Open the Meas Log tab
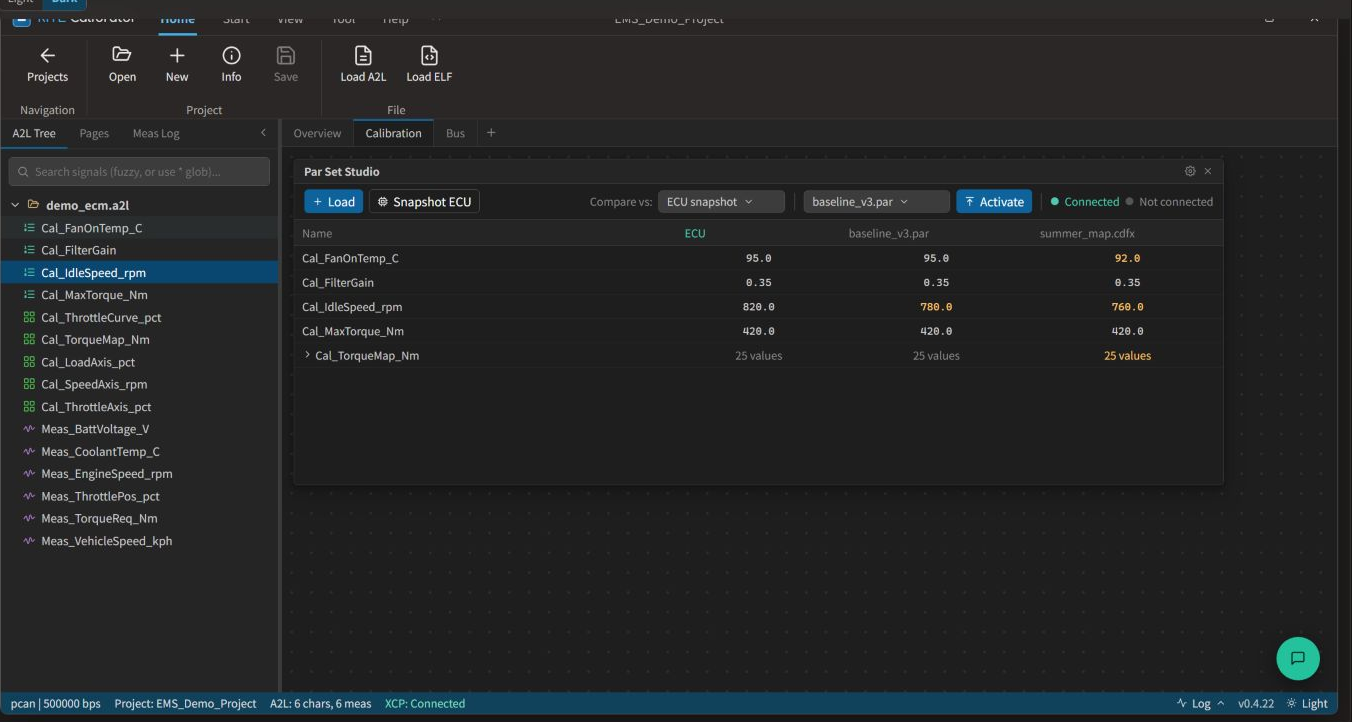Screen dimensions: 1352x722 [156, 133]
